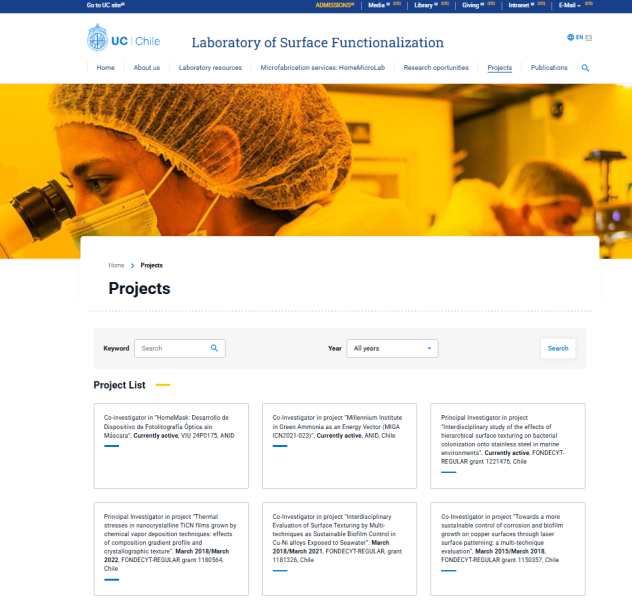Click the UC Chile logo
Screen dimensions: 632x600
123,37
